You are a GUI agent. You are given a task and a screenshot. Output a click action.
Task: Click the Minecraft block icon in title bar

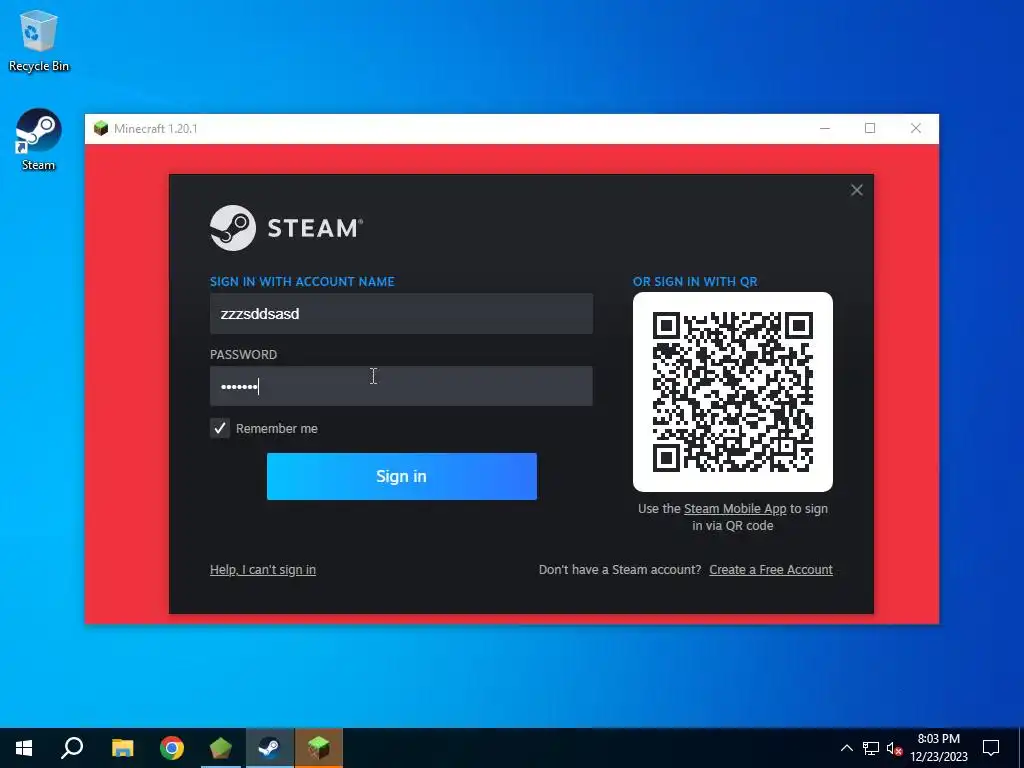click(101, 128)
